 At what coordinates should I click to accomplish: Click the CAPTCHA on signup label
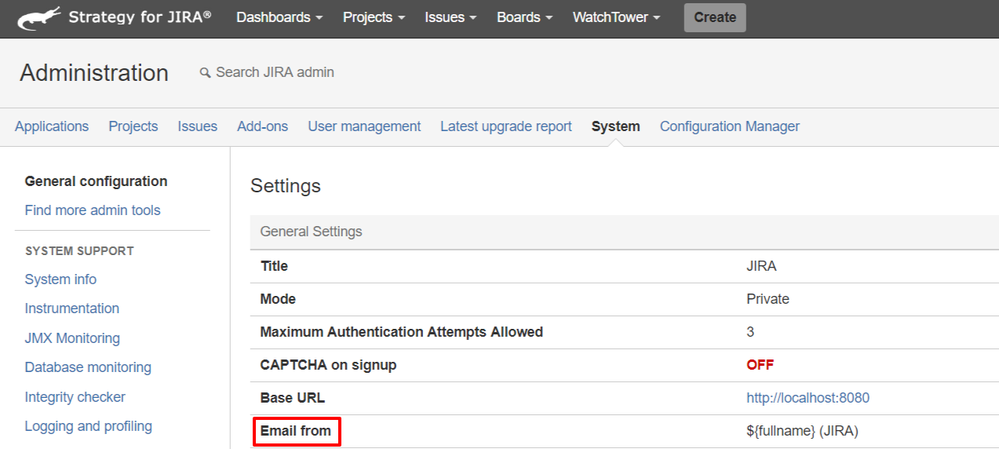pos(328,365)
